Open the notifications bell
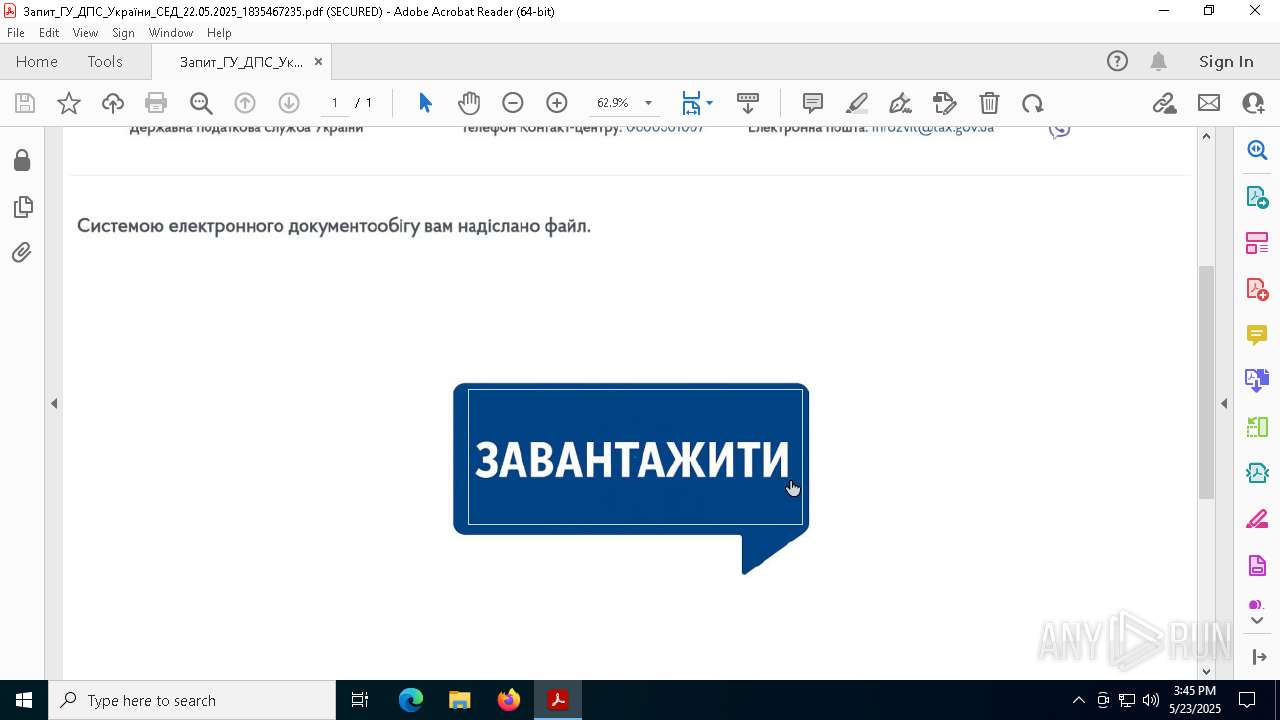 tap(1158, 61)
